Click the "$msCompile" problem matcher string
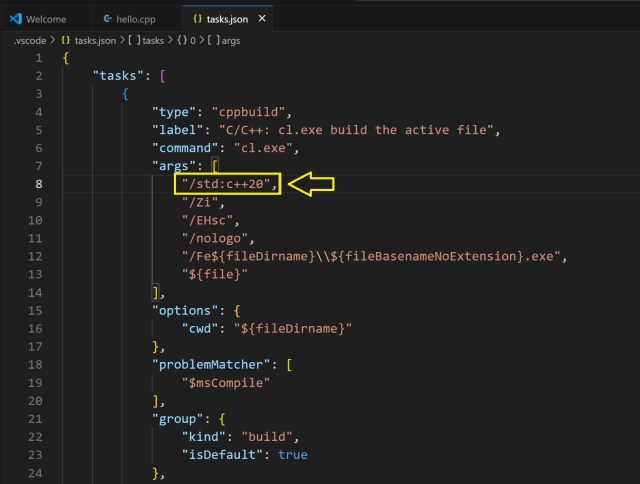This screenshot has height=484, width=640. point(224,382)
